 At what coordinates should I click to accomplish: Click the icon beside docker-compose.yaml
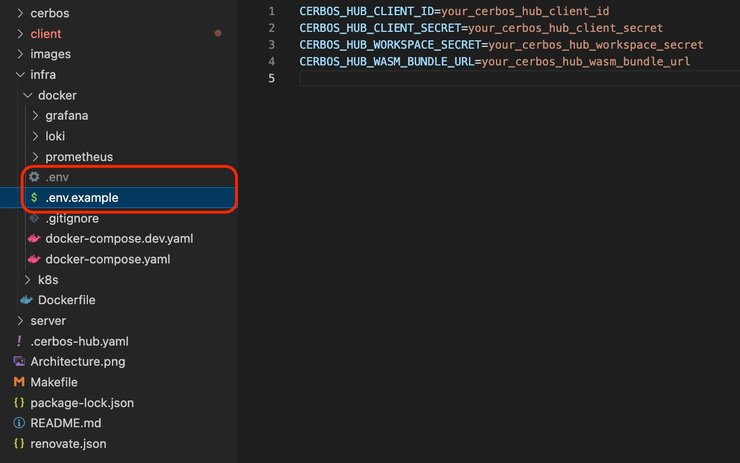34,259
